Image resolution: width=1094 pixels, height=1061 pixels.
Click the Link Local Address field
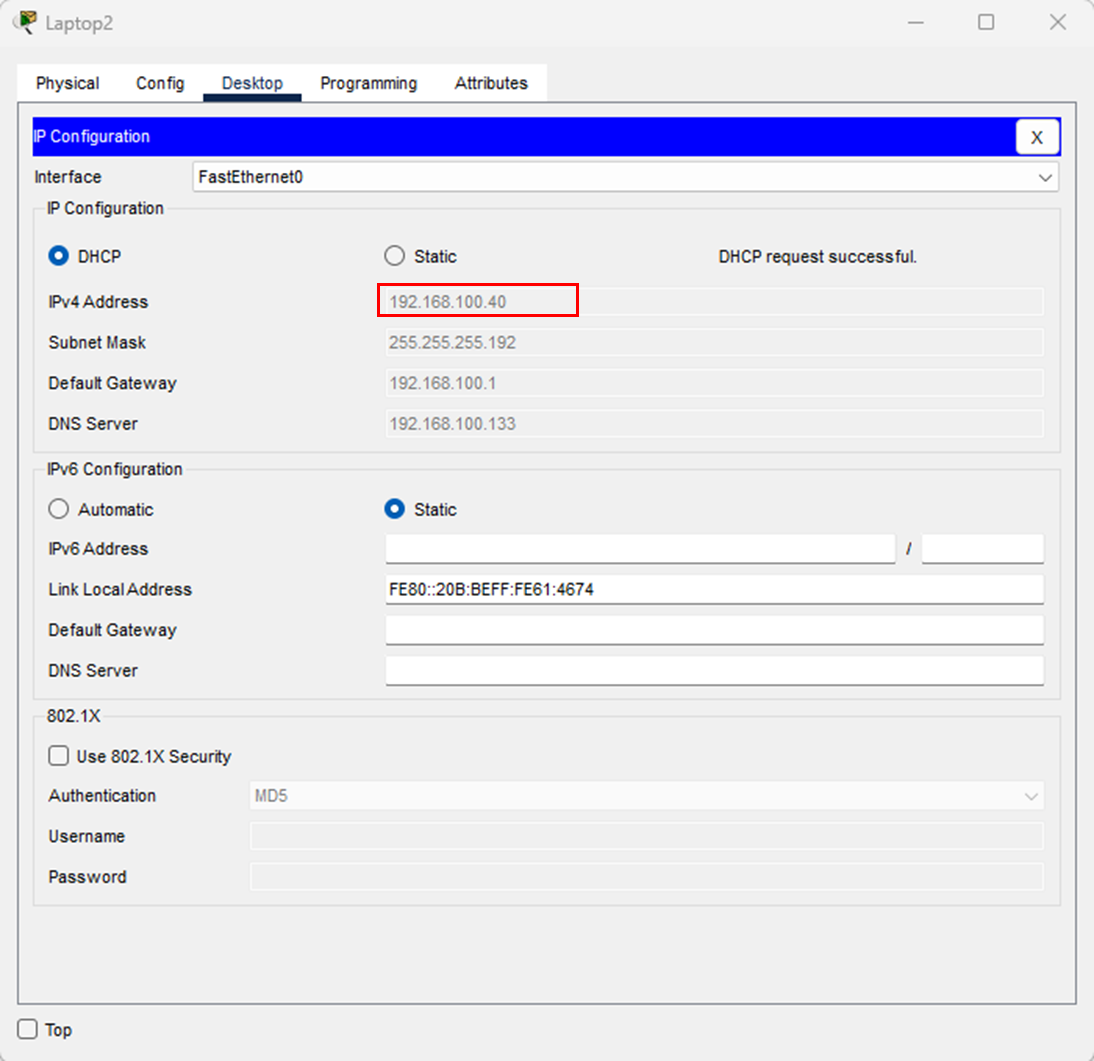714,589
